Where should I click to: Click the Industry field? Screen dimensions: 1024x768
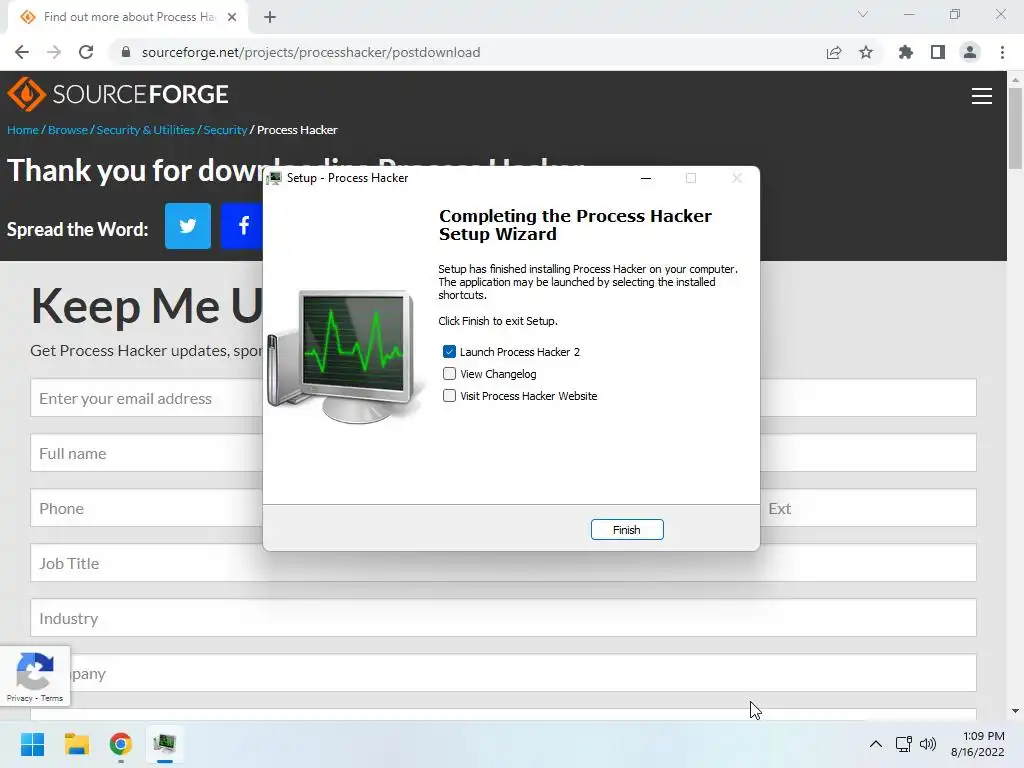click(x=503, y=618)
